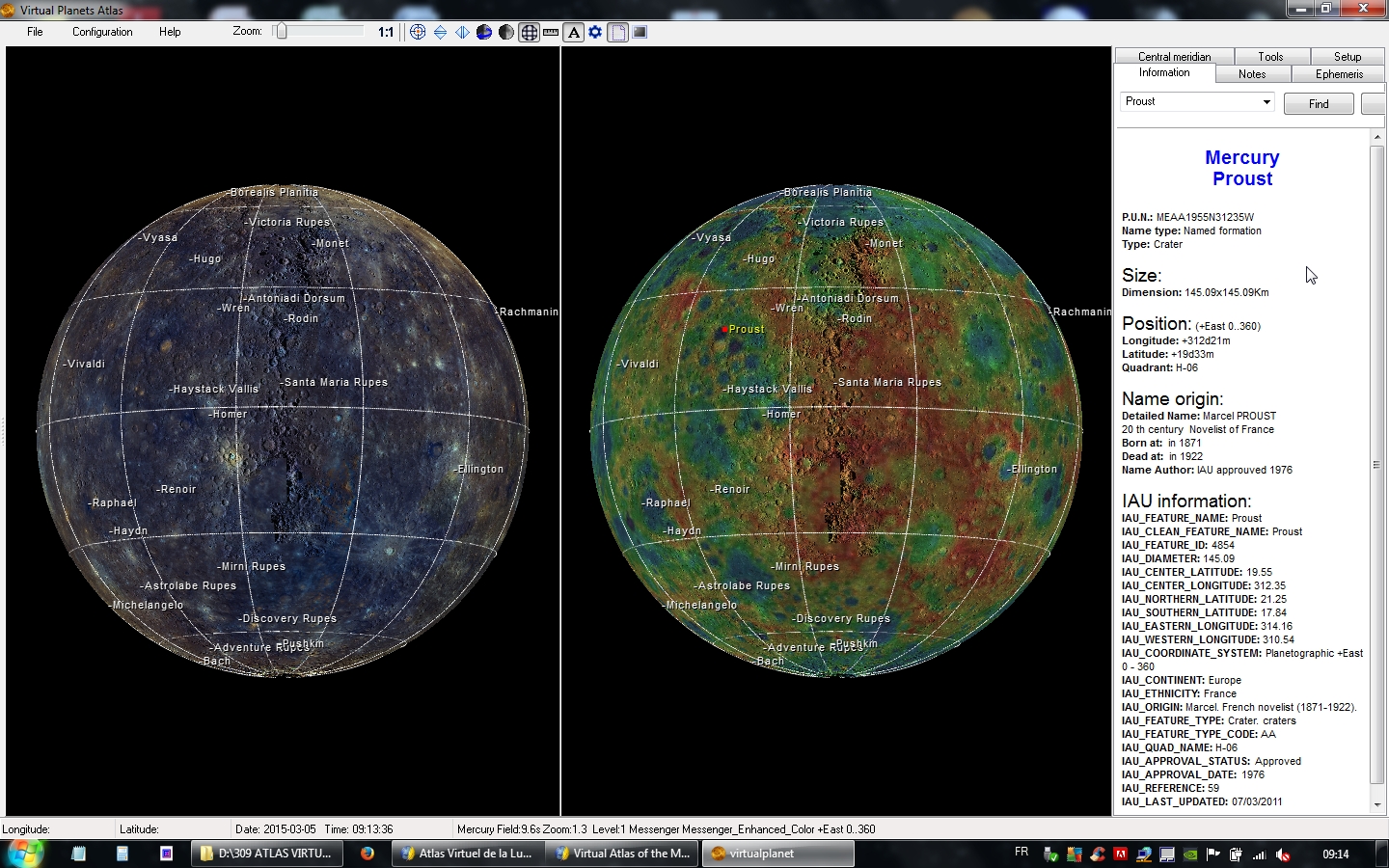1389x868 pixels.
Task: Reset zoom with the 1:1 button
Action: tap(386, 32)
